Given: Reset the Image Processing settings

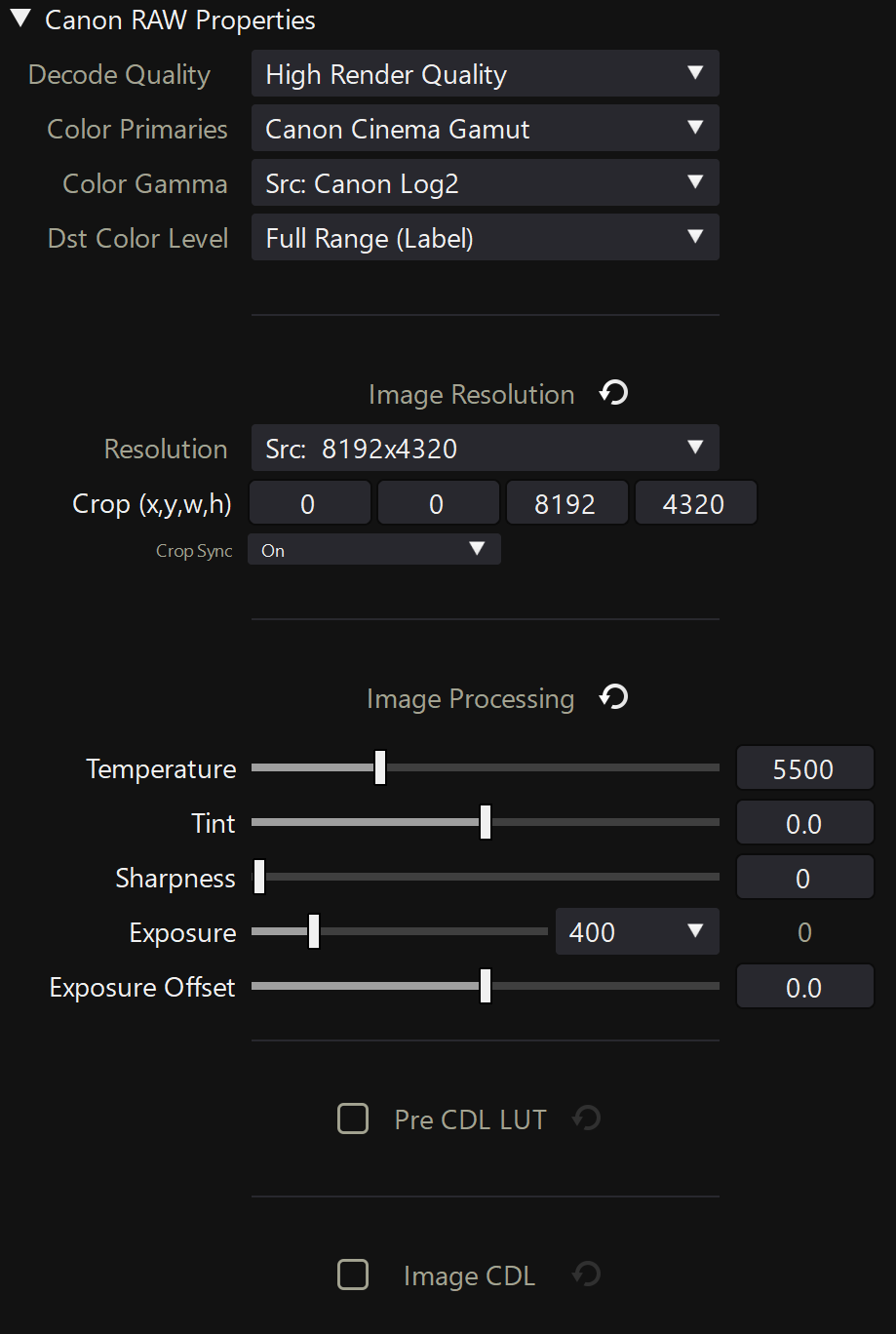Looking at the screenshot, I should pos(613,698).
